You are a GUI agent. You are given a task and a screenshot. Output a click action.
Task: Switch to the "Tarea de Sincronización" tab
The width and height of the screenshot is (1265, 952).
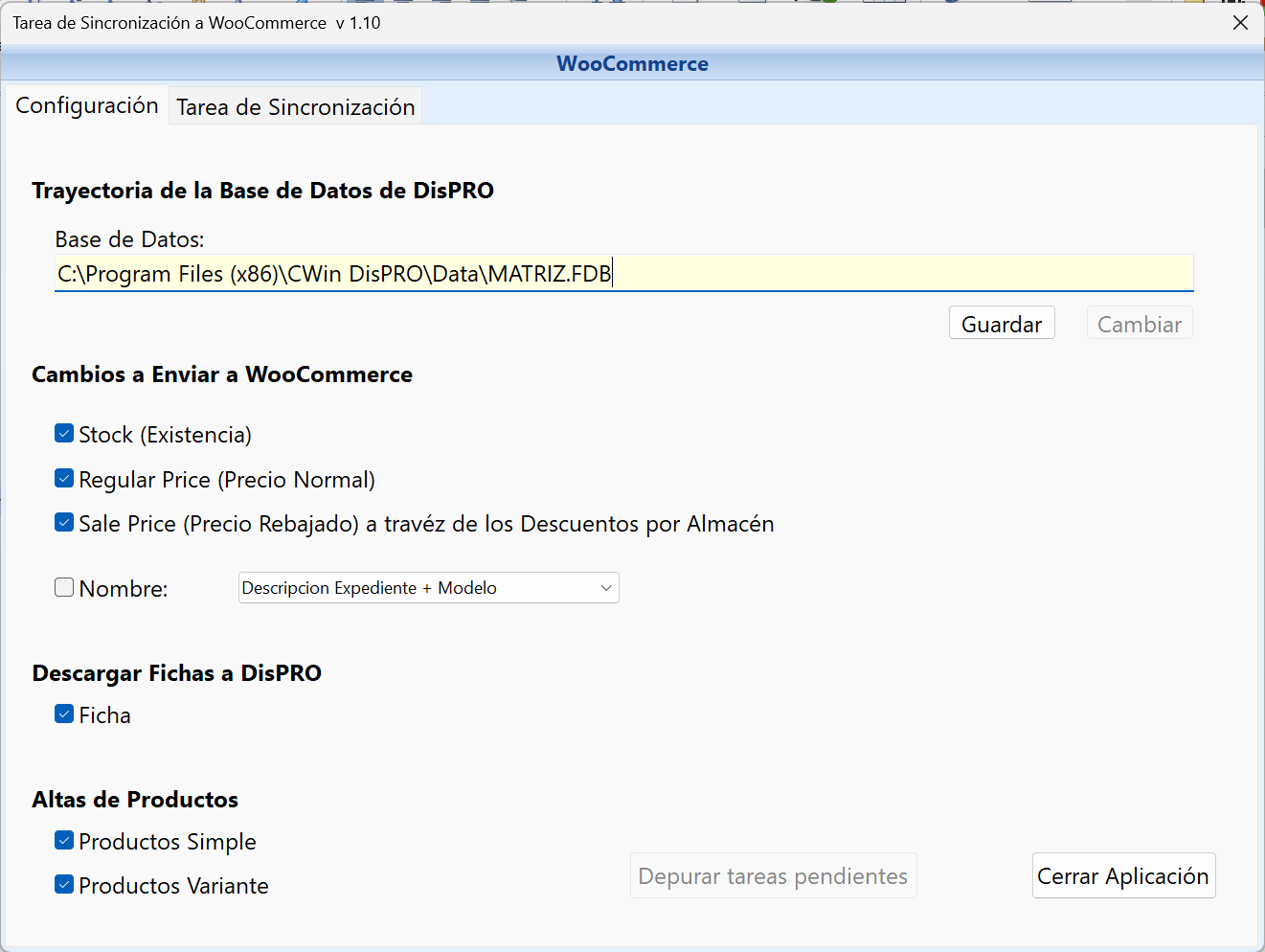click(294, 105)
